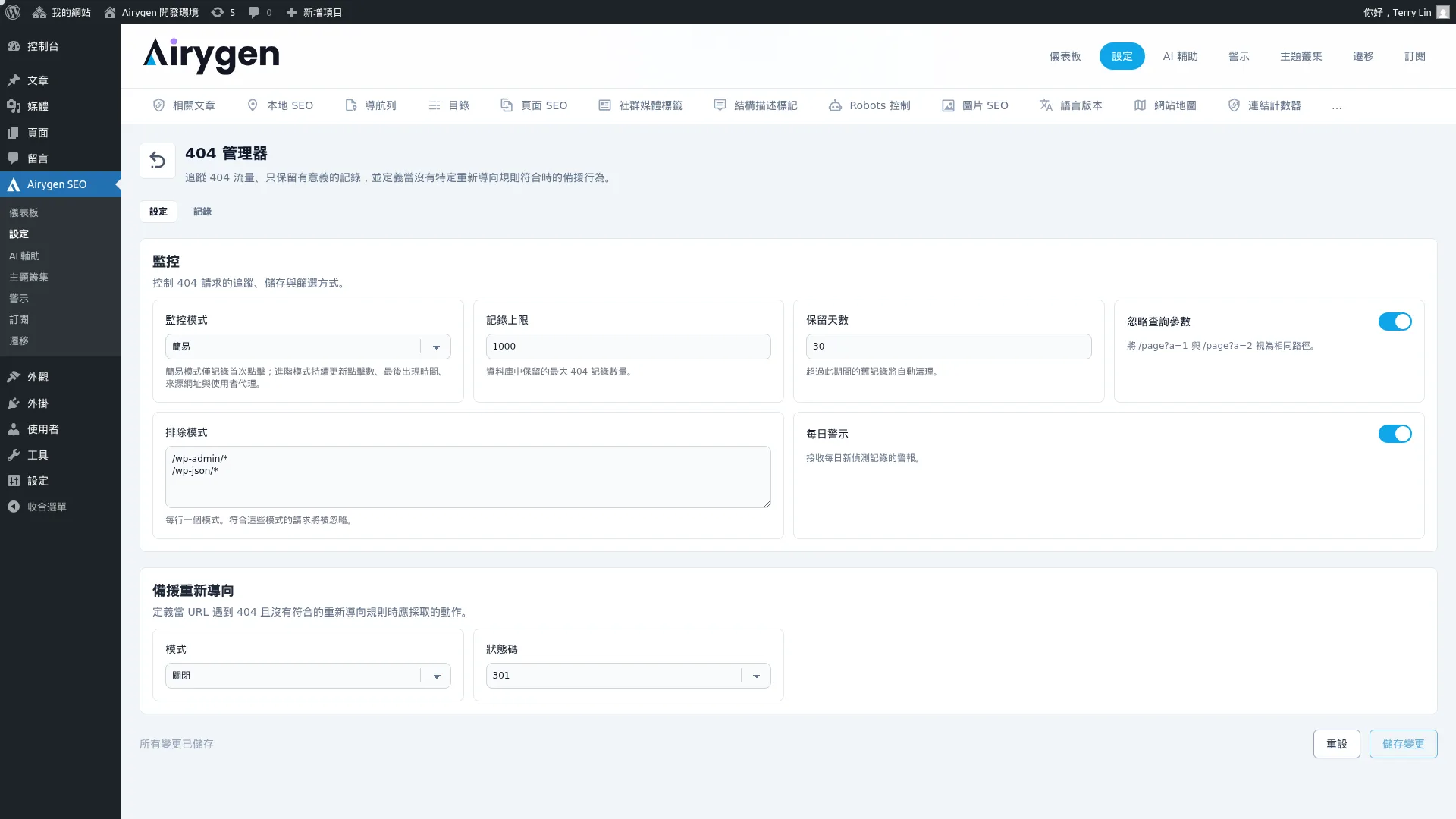Screen dimensions: 1456x819
Task: Switch to the 設定 sub-tab
Action: [158, 212]
